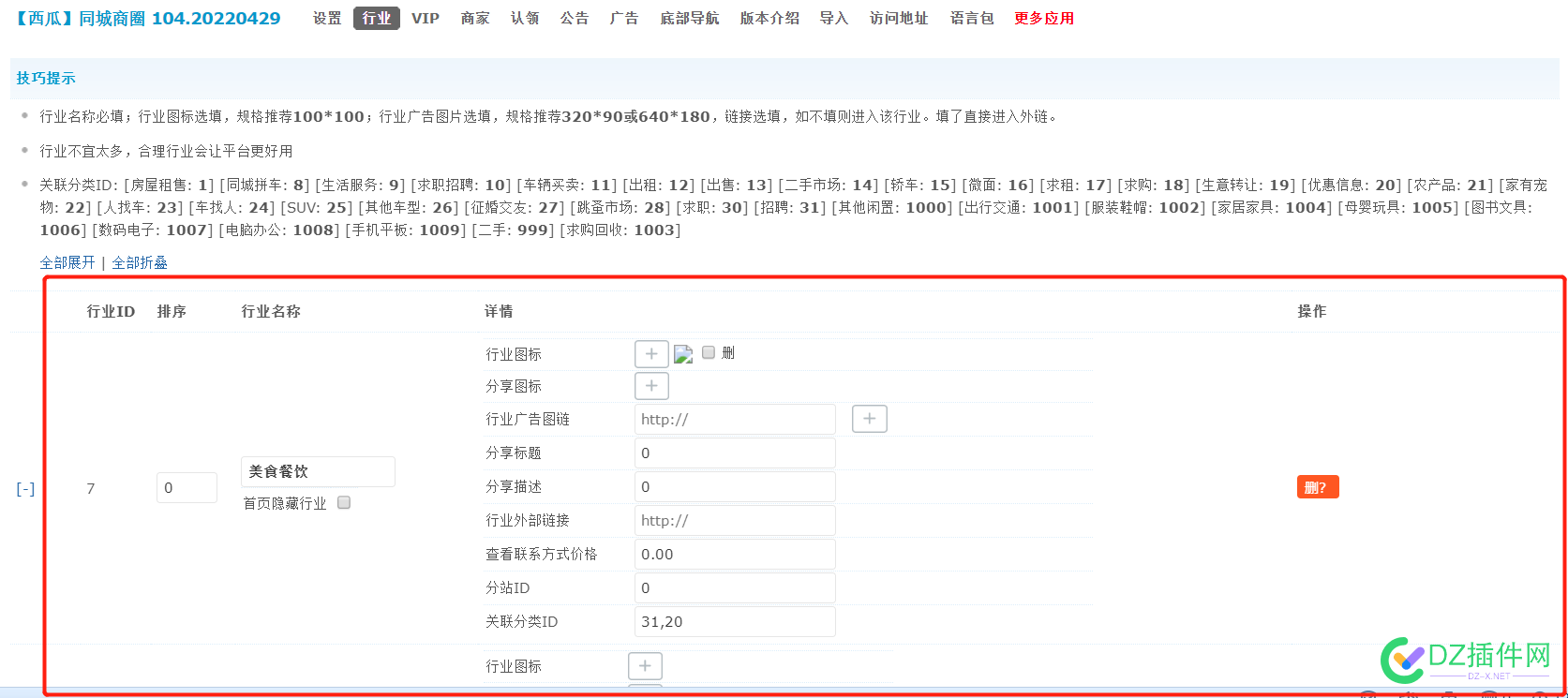This screenshot has width=1568, height=698.
Task: Click the industry ID value 7
Action: [x=91, y=488]
